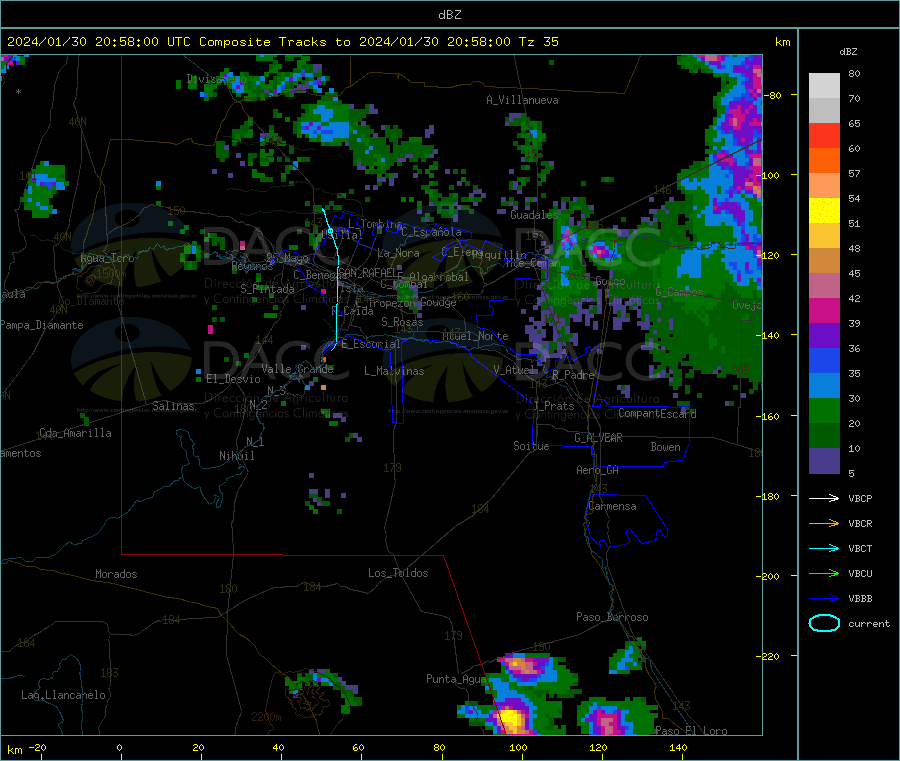
Task: Click the blue Carmensa boundary polygon
Action: [627, 519]
